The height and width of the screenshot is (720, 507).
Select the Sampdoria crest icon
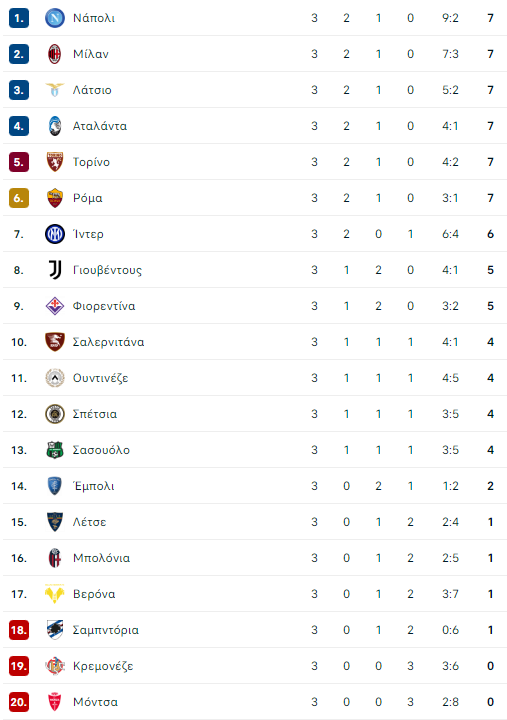click(55, 630)
